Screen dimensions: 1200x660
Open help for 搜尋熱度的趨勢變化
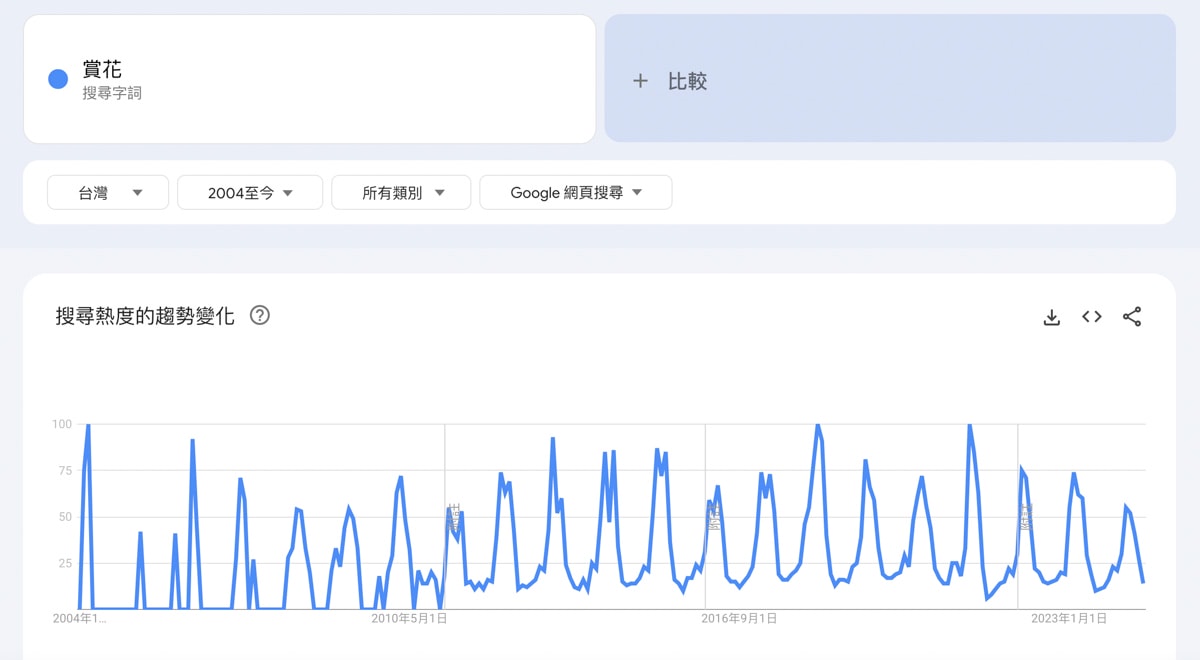pos(260,316)
